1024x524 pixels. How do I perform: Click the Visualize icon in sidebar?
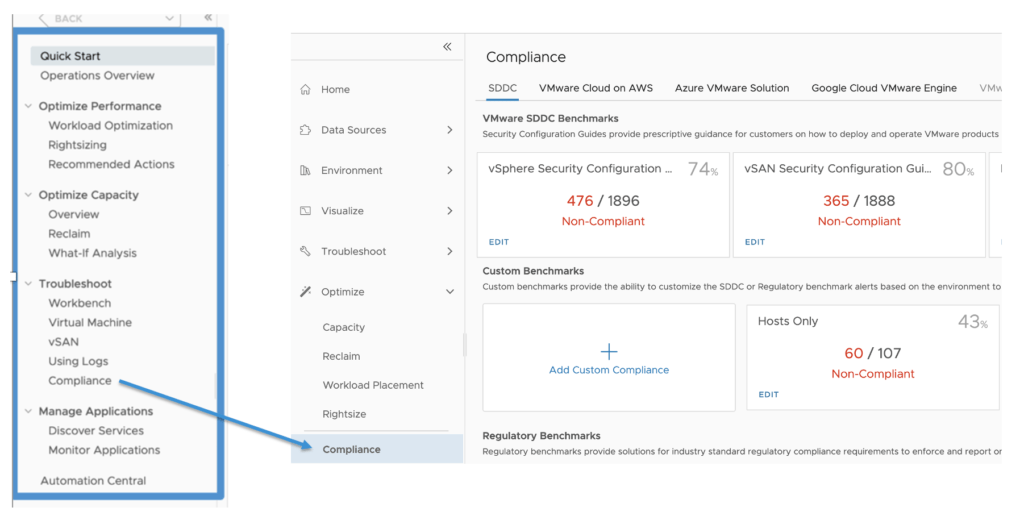click(305, 211)
